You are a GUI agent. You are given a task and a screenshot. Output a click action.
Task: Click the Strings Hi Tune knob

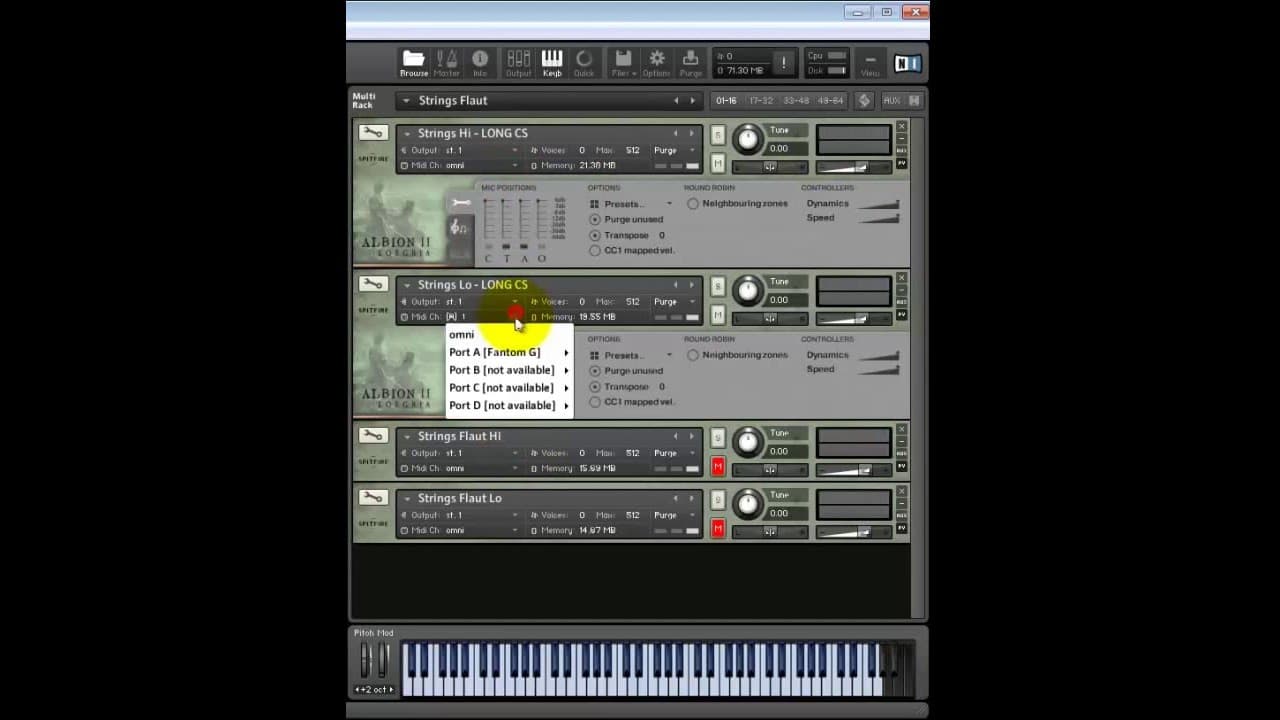pyautogui.click(x=747, y=139)
